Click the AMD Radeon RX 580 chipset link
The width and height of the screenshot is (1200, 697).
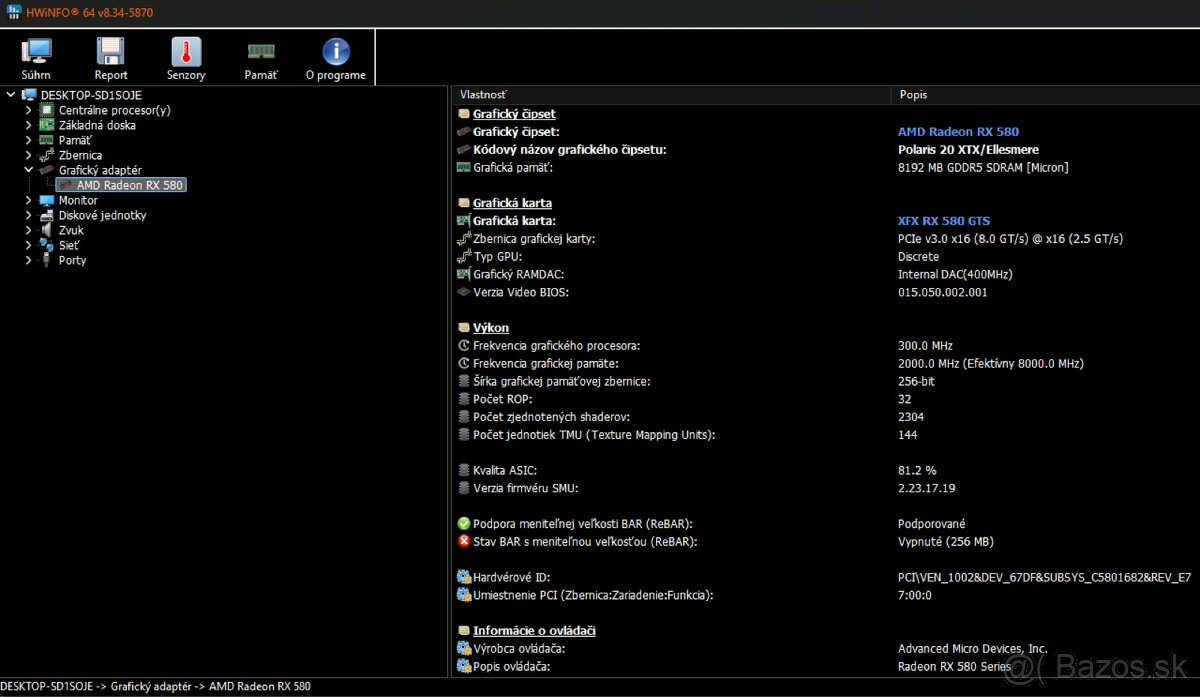tap(958, 132)
